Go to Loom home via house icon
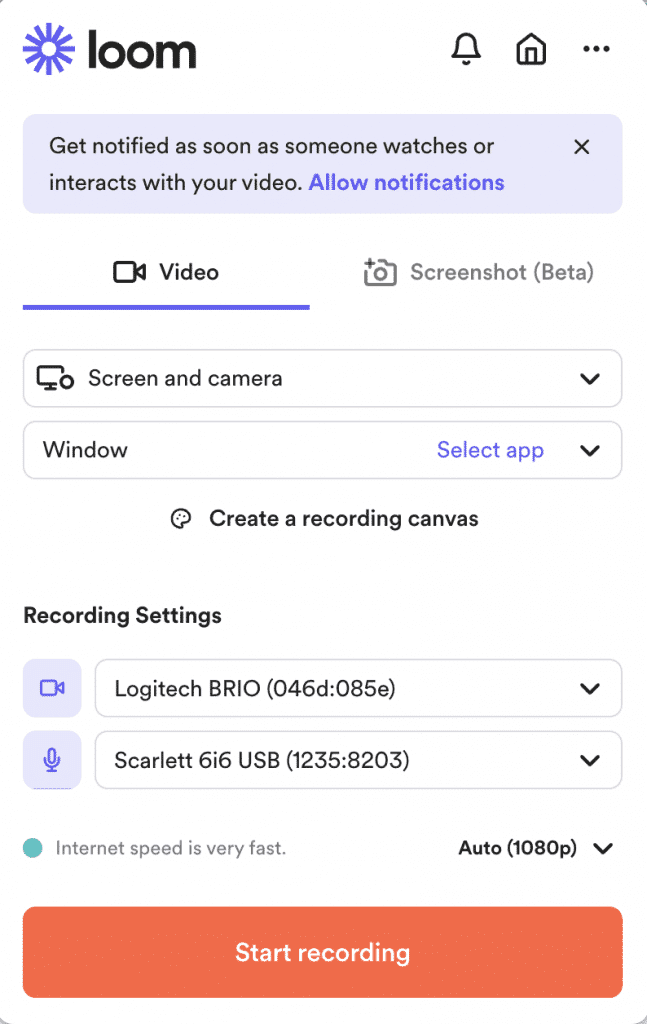This screenshot has height=1024, width=647. tap(531, 49)
